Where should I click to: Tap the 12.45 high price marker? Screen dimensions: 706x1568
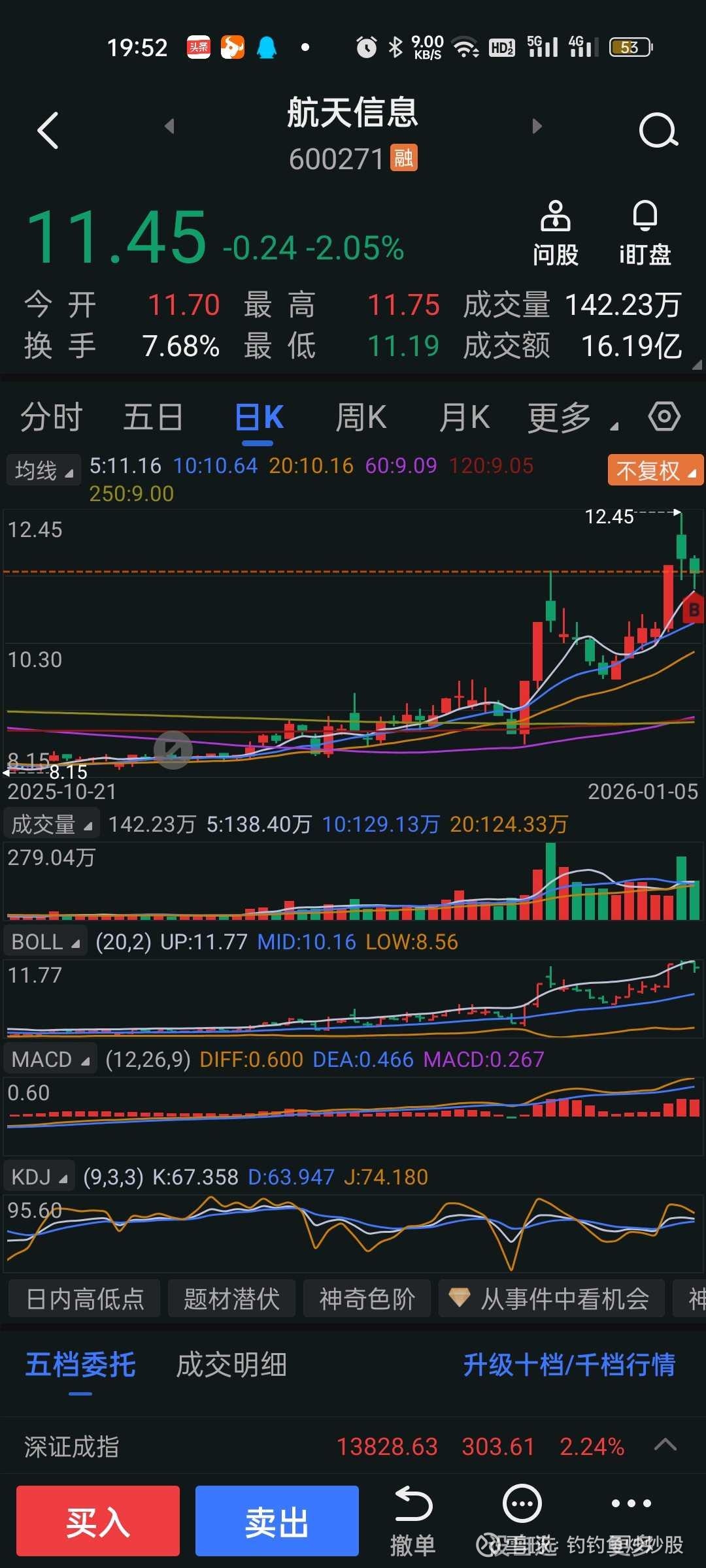[609, 517]
